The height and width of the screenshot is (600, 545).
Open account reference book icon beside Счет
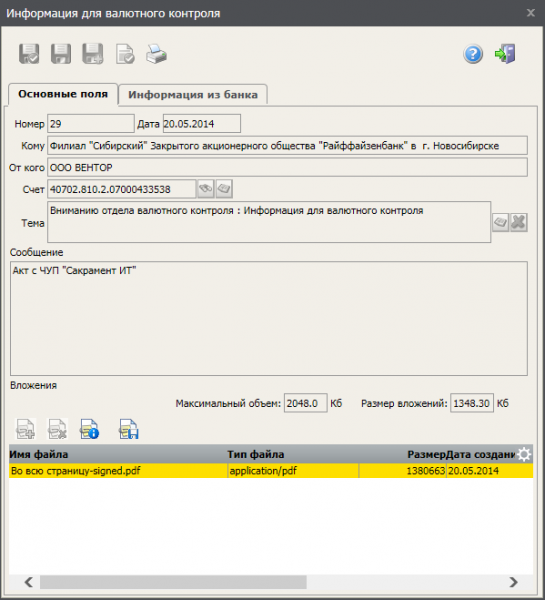[224, 189]
